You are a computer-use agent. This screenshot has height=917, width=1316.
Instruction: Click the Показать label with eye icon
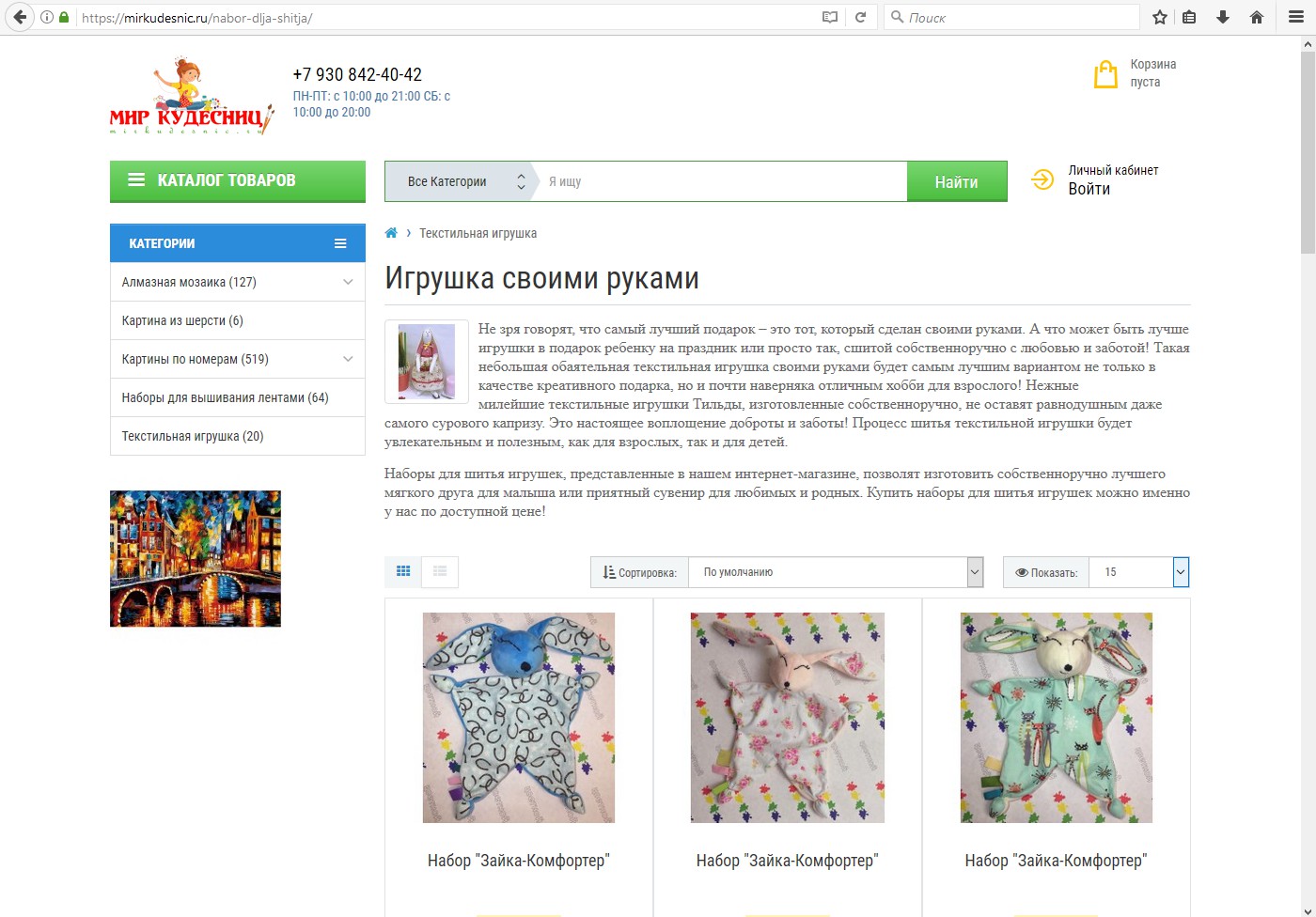pyautogui.click(x=1046, y=572)
